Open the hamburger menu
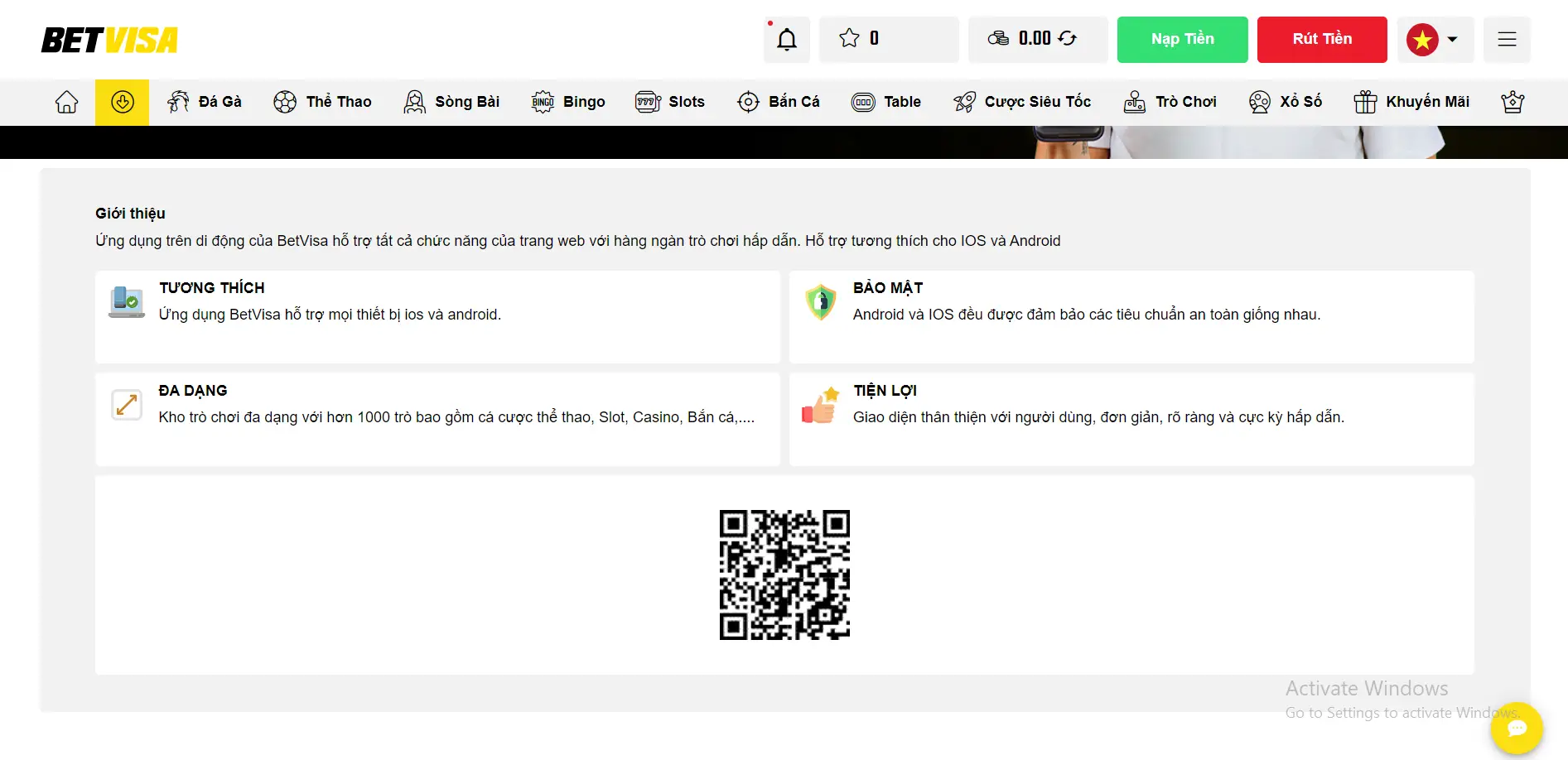Viewport: 1568px width, 760px height. pyautogui.click(x=1507, y=39)
